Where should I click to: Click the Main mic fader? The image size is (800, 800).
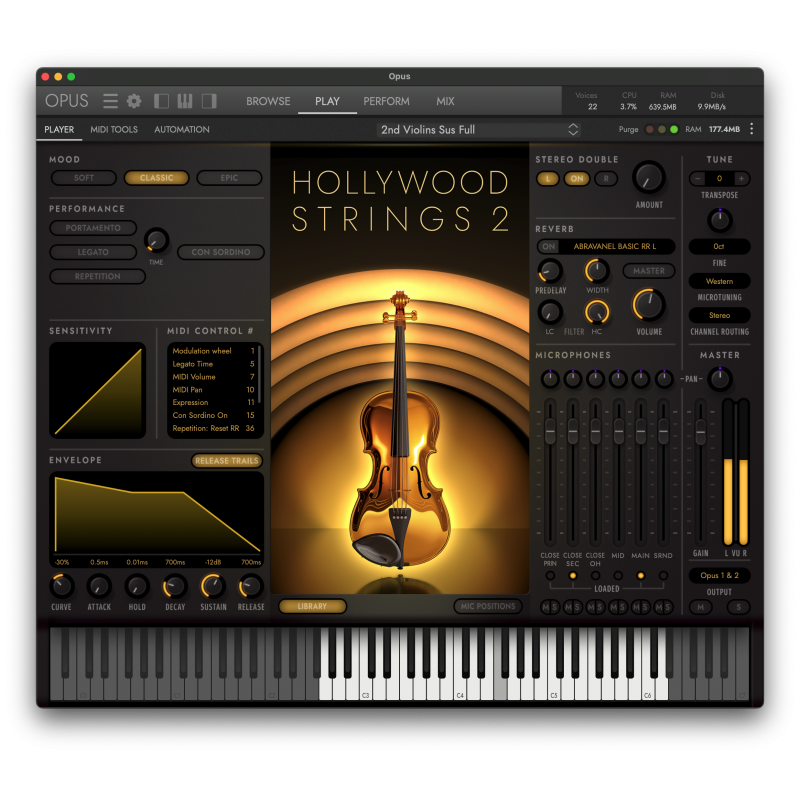pos(640,431)
